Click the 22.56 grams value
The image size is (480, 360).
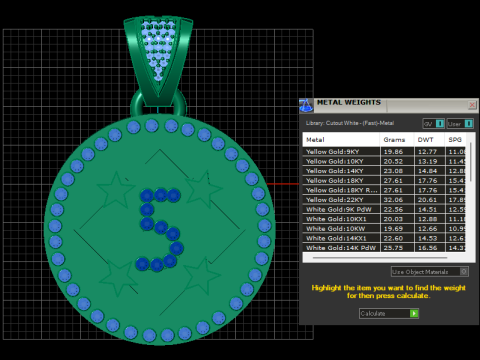click(x=393, y=210)
